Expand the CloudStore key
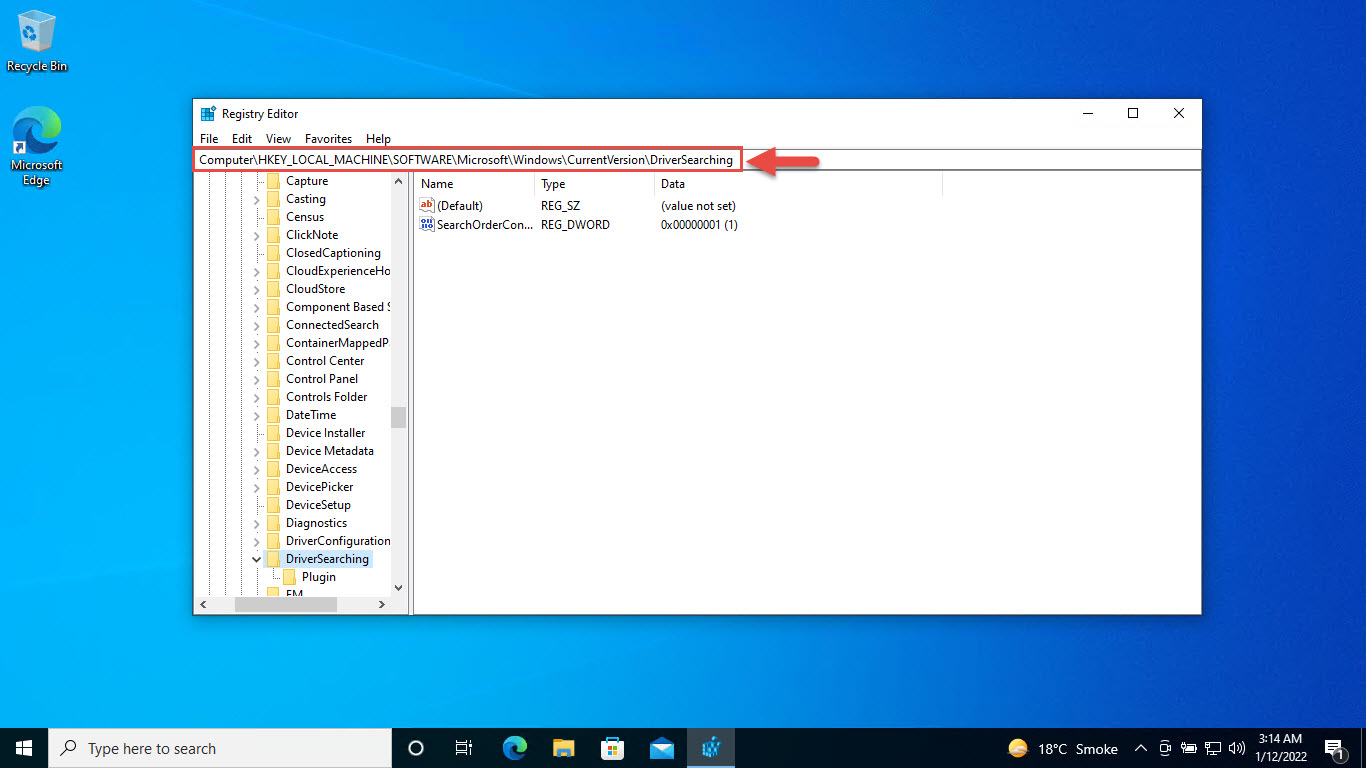This screenshot has height=768, width=1366. (257, 289)
